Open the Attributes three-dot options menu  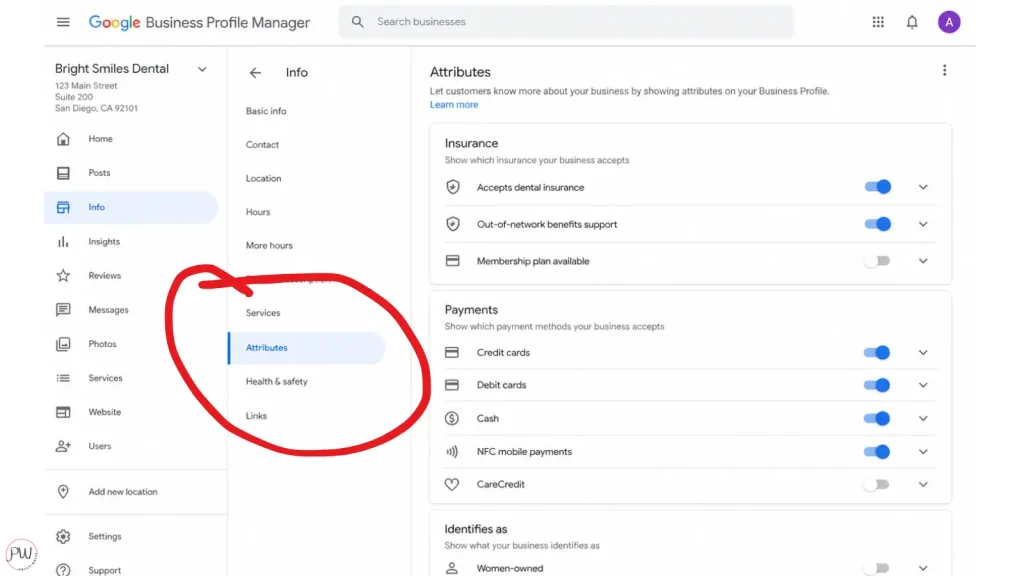pos(944,71)
